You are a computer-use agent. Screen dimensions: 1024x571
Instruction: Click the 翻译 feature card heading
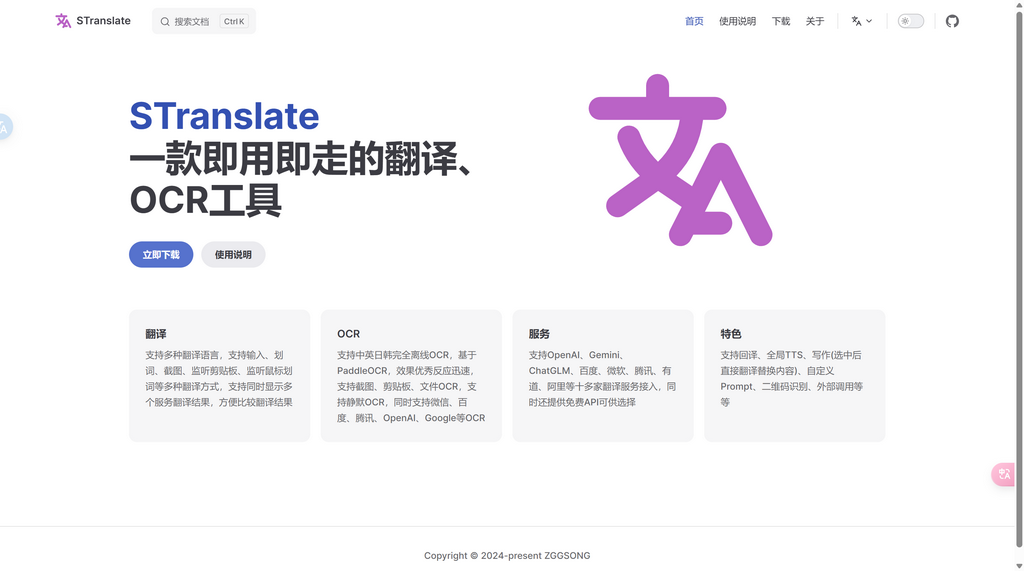coord(155,334)
